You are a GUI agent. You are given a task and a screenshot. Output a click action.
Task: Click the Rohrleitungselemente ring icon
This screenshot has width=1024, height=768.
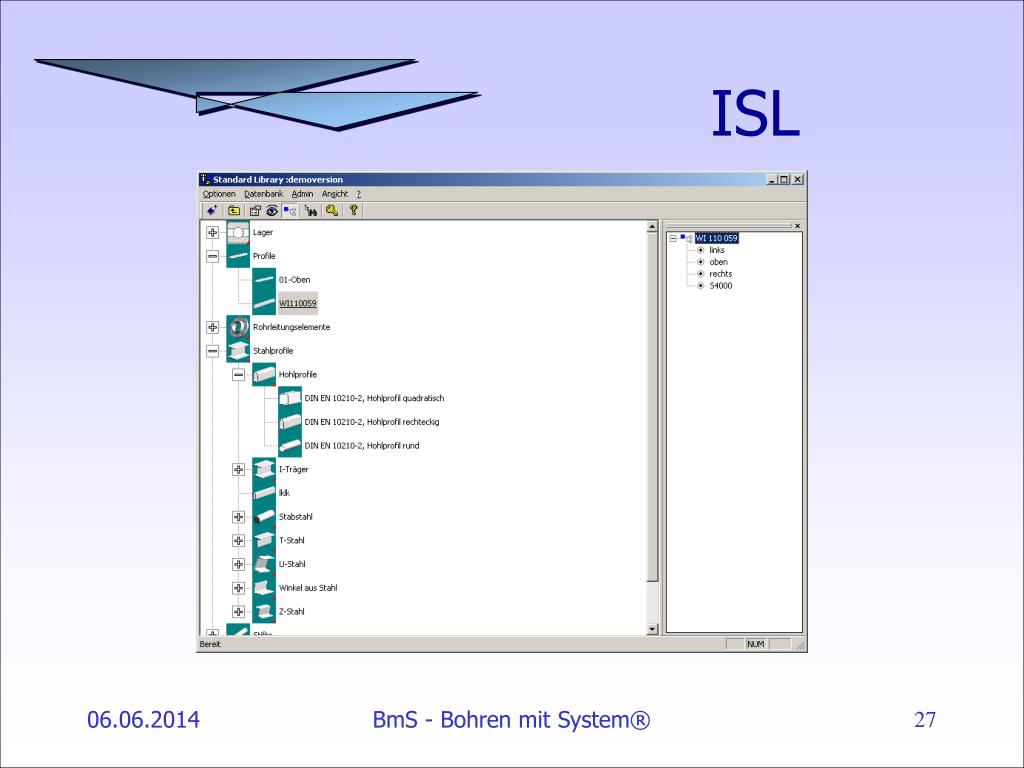[x=238, y=327]
